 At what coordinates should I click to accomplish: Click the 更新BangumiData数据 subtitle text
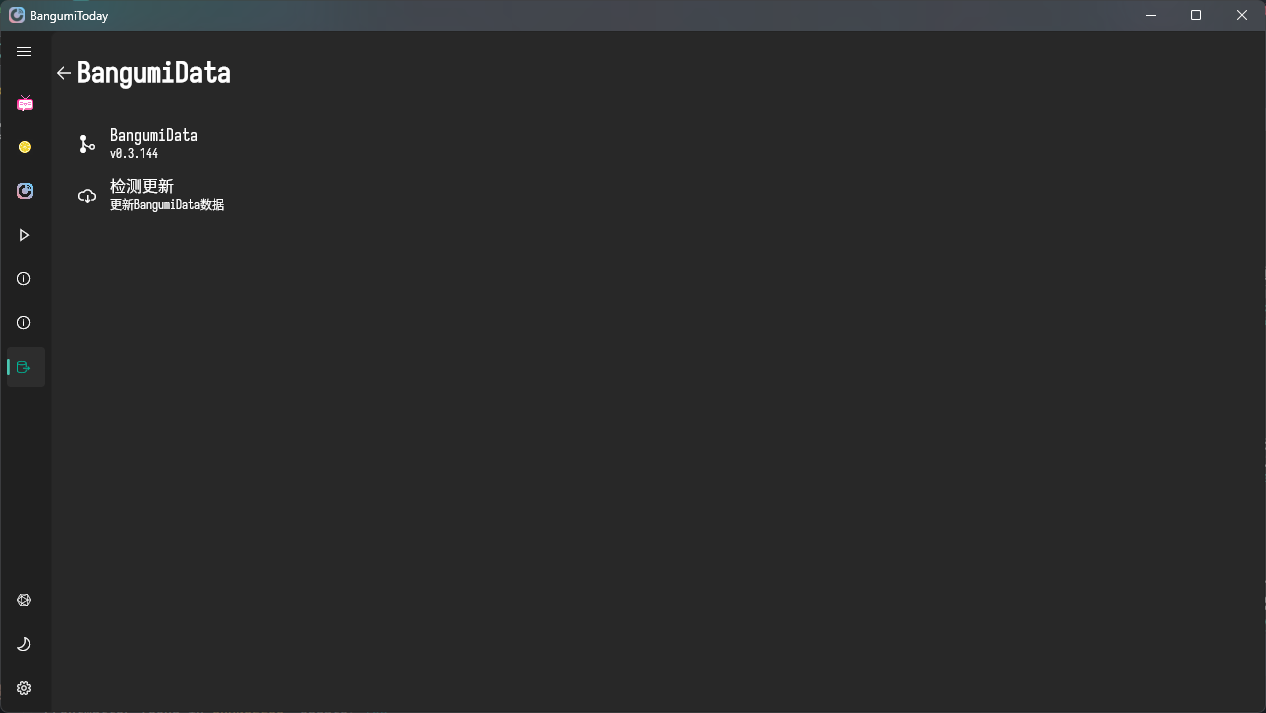point(167,205)
